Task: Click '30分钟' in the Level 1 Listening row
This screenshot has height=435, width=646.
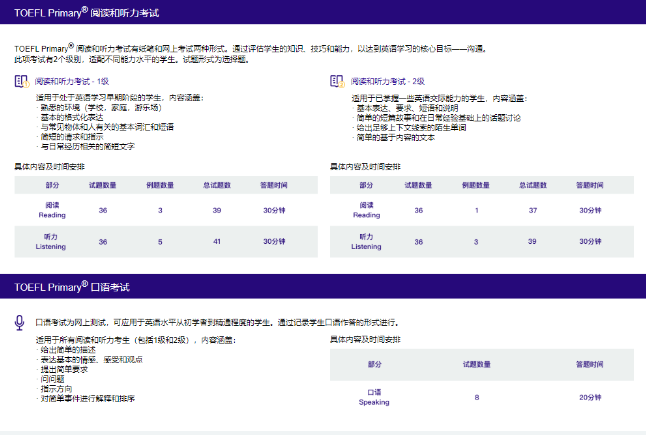Action: pyautogui.click(x=274, y=242)
